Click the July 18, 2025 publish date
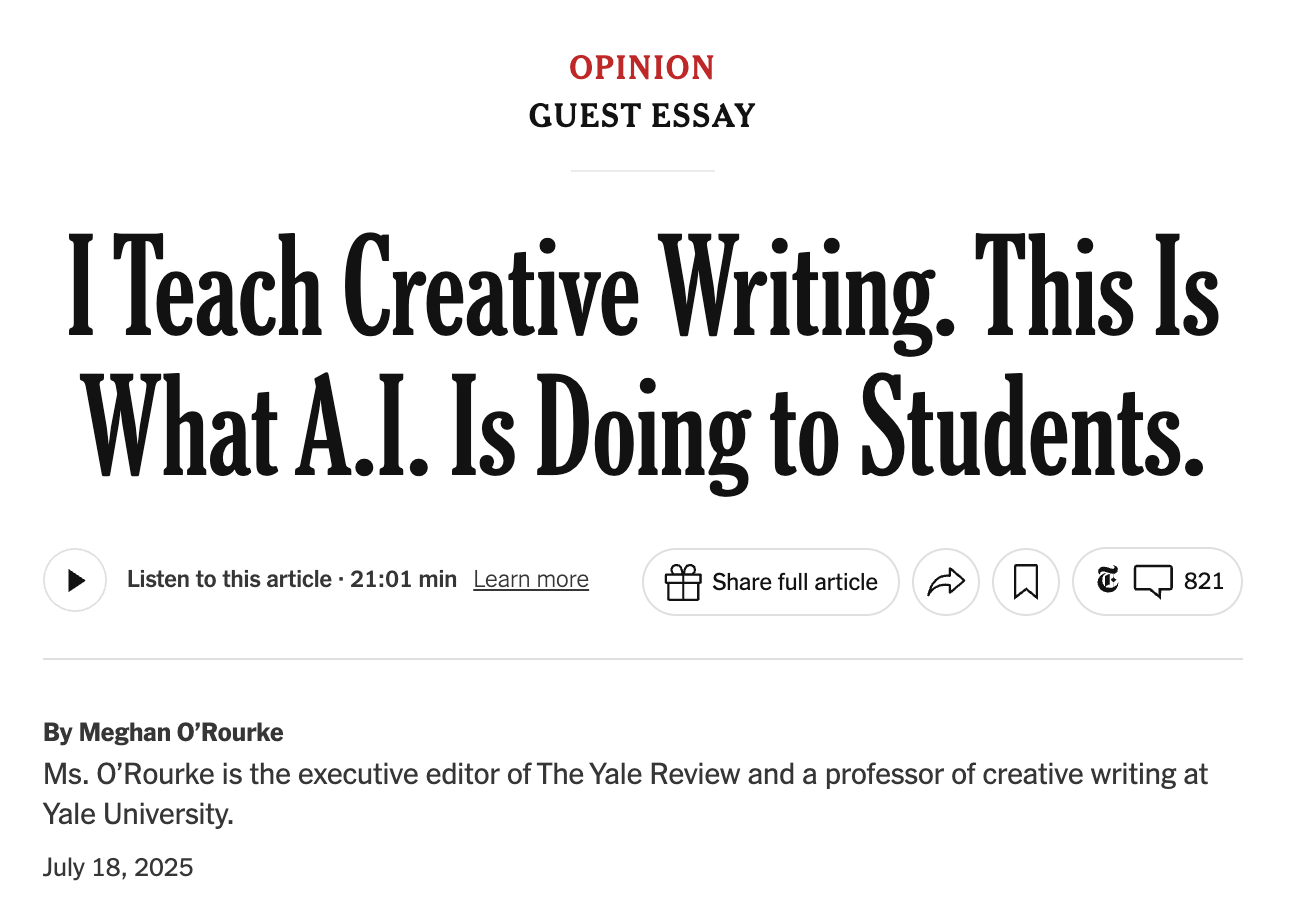Viewport: 1298px width, 912px height. coord(118,867)
